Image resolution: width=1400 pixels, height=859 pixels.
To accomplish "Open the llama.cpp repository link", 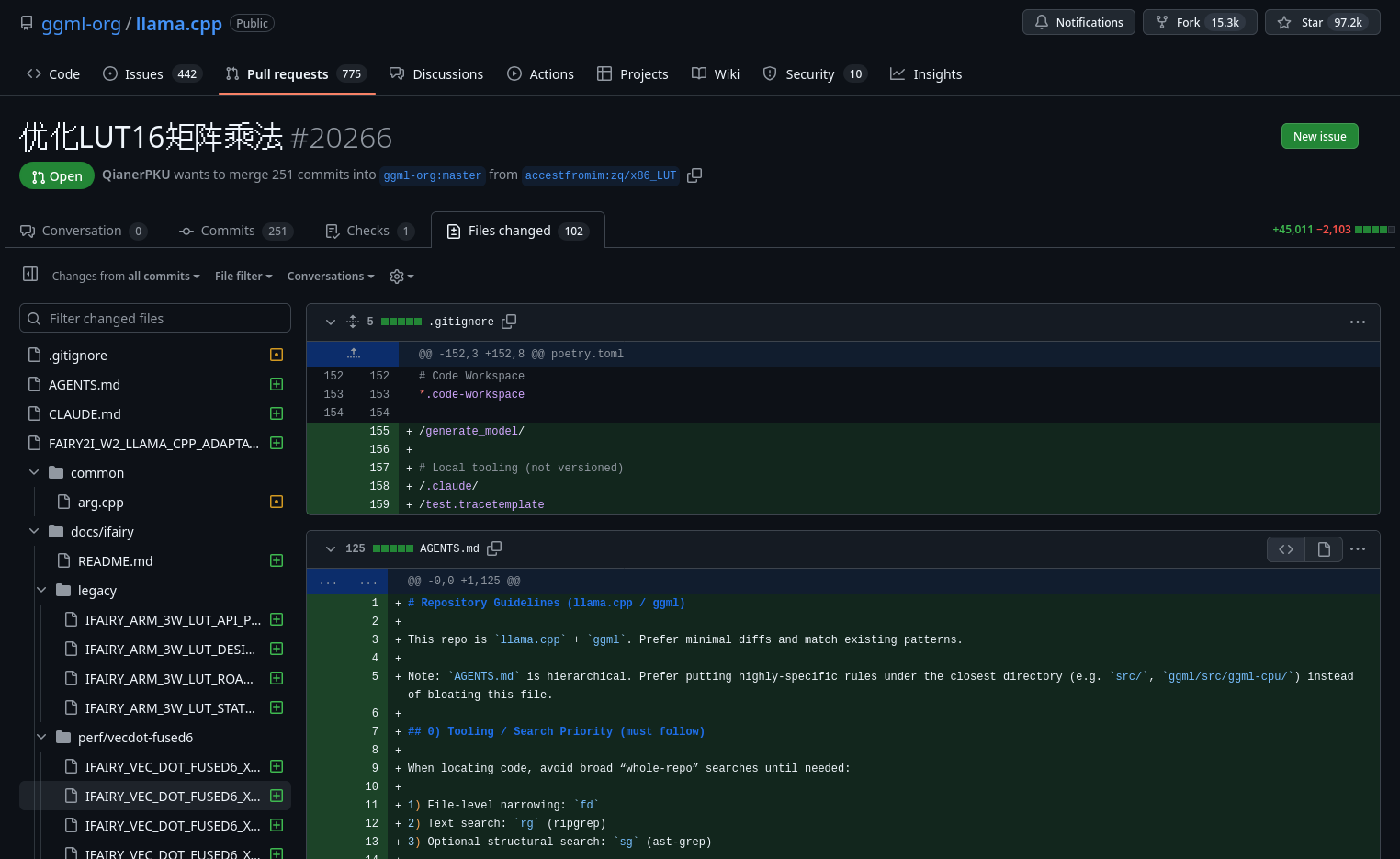I will coord(179,23).
